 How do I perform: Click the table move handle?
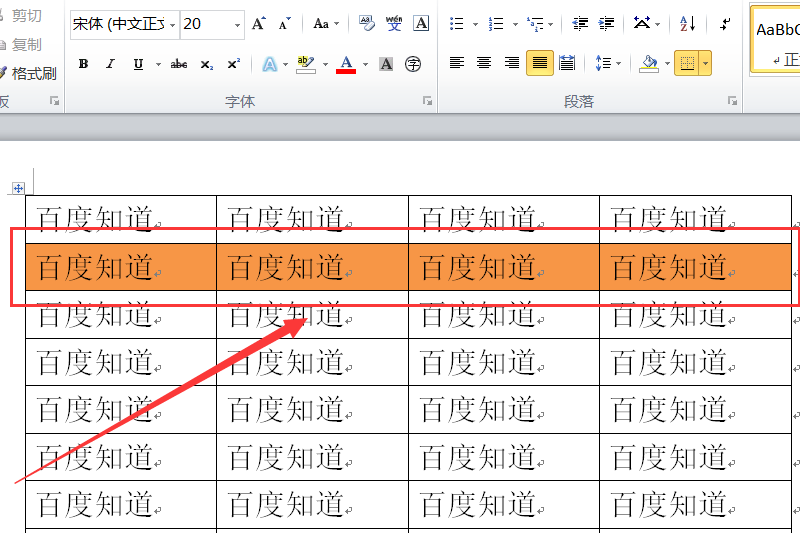click(18, 188)
